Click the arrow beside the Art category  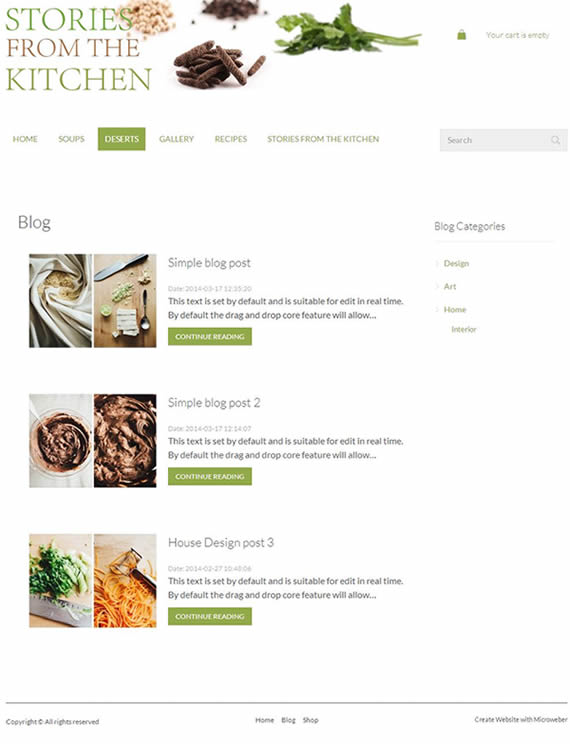coord(437,286)
